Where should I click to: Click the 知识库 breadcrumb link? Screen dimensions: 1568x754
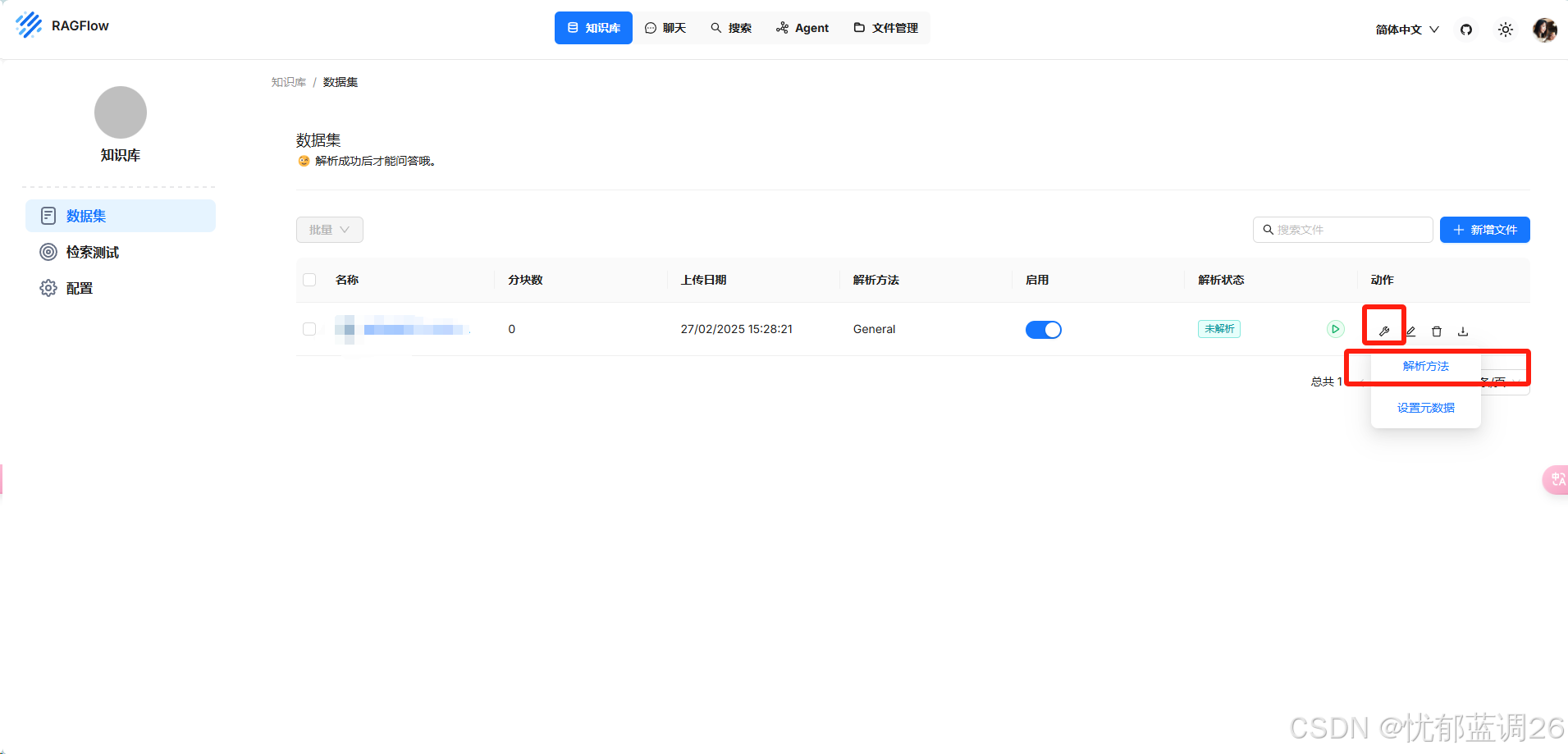tap(289, 82)
